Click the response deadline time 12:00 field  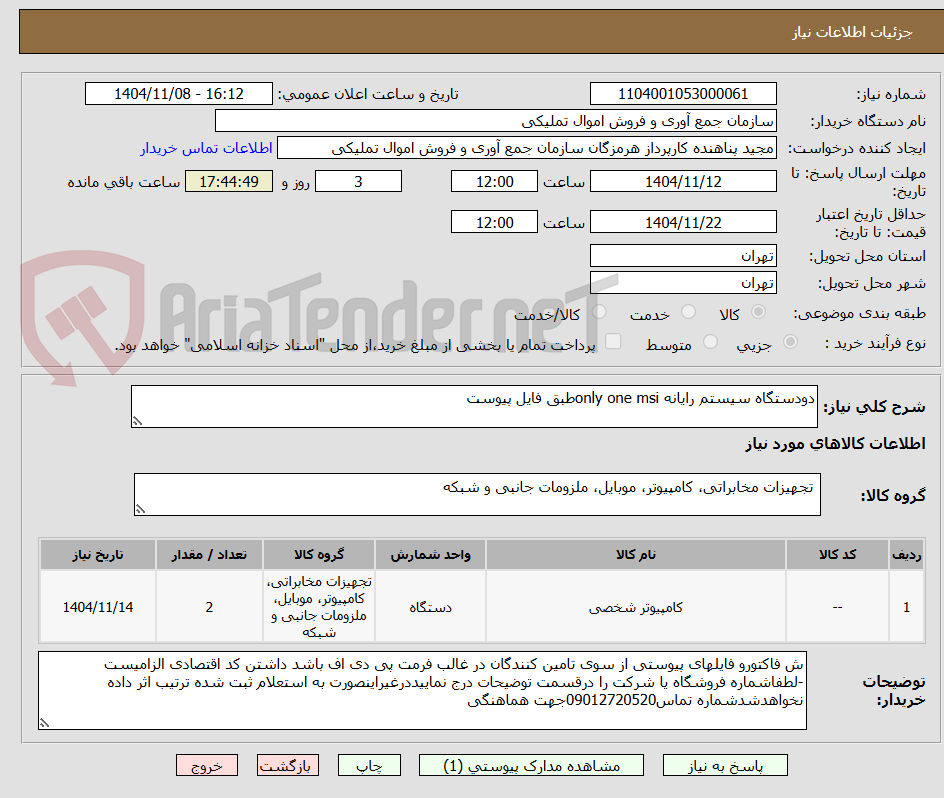point(494,181)
